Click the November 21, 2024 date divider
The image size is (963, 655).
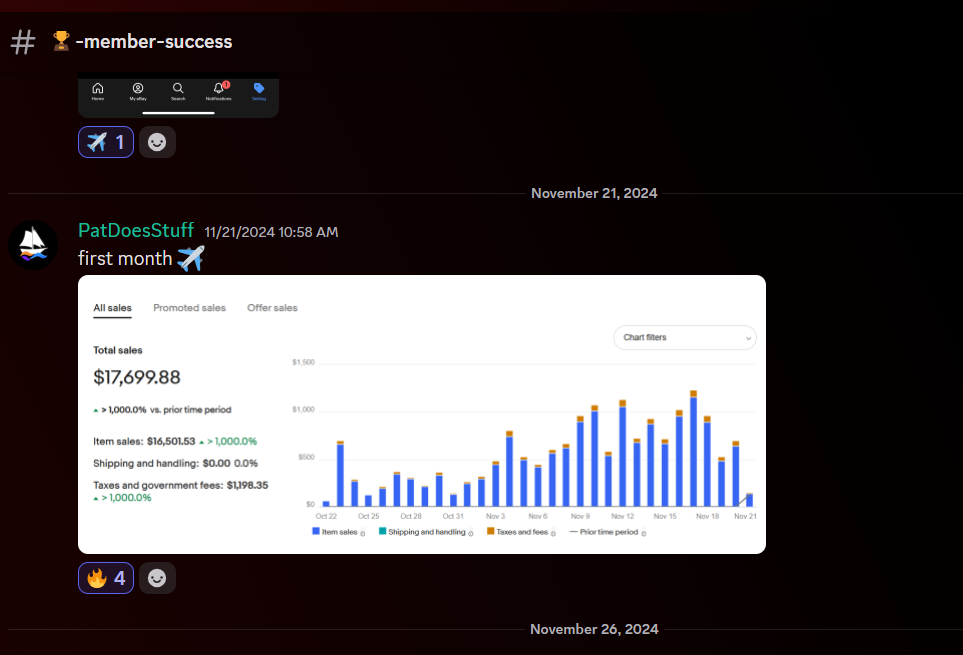click(594, 193)
